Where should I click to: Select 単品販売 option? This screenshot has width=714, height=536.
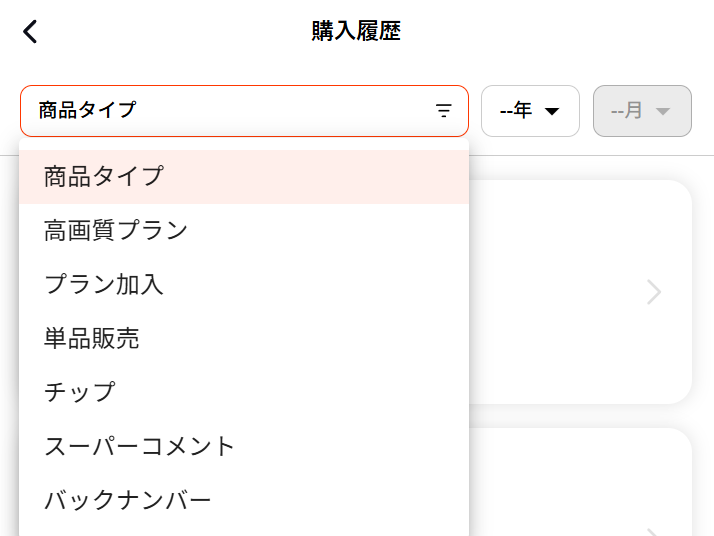pos(244,338)
